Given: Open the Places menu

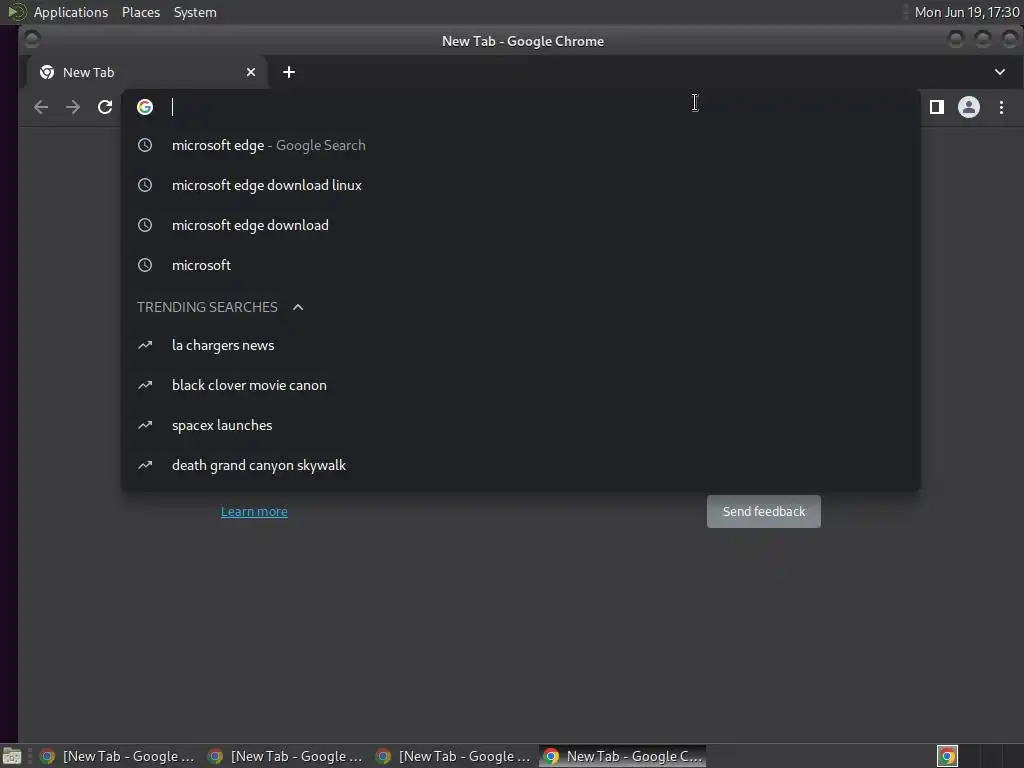Looking at the screenshot, I should click(x=141, y=12).
